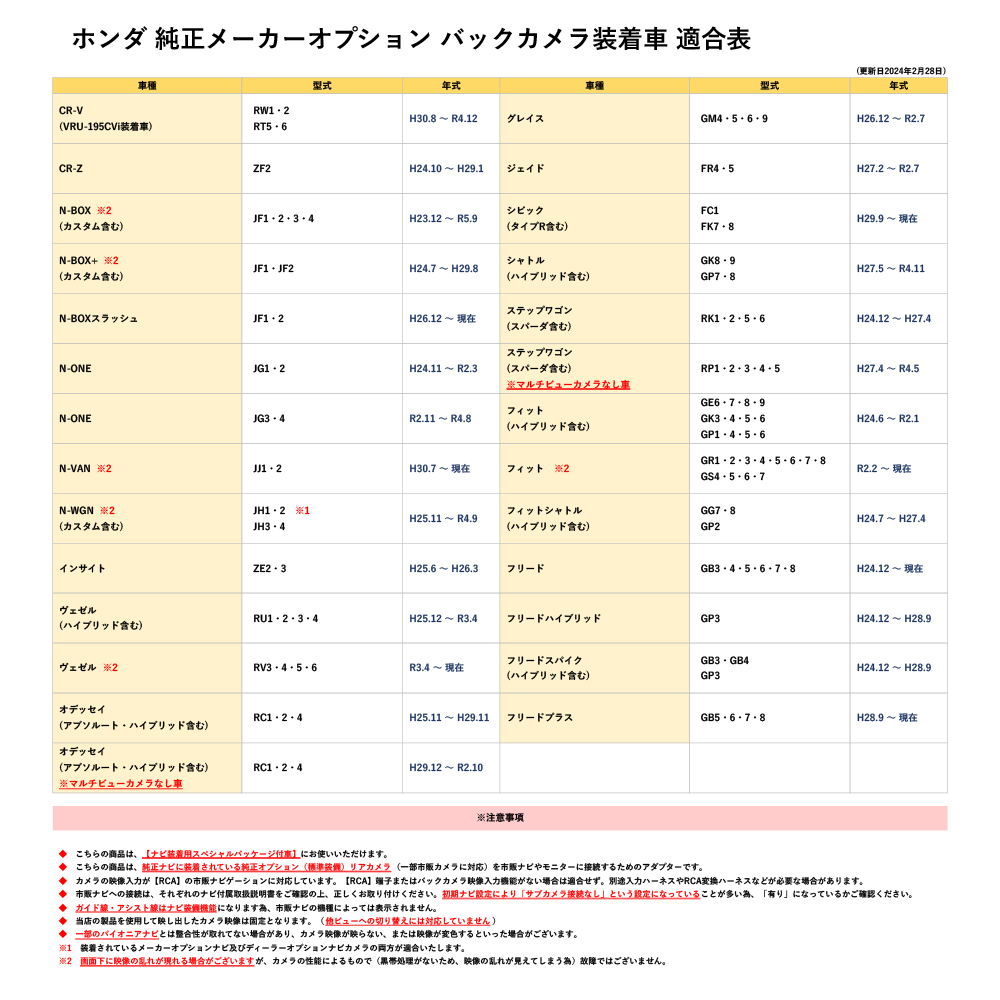Image resolution: width=1000 pixels, height=1000 pixels.
Task: Select the ヴェゼル ※2 vehicle cell
Action: [147, 668]
